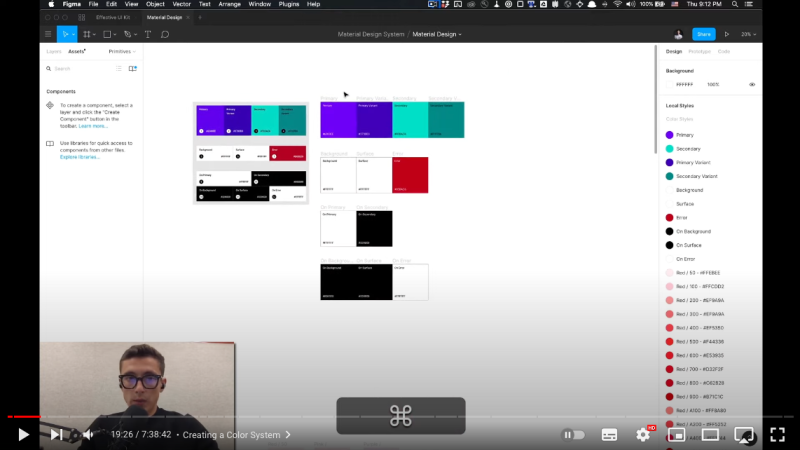
Task: Close the Material Design tab
Action: [188, 17]
